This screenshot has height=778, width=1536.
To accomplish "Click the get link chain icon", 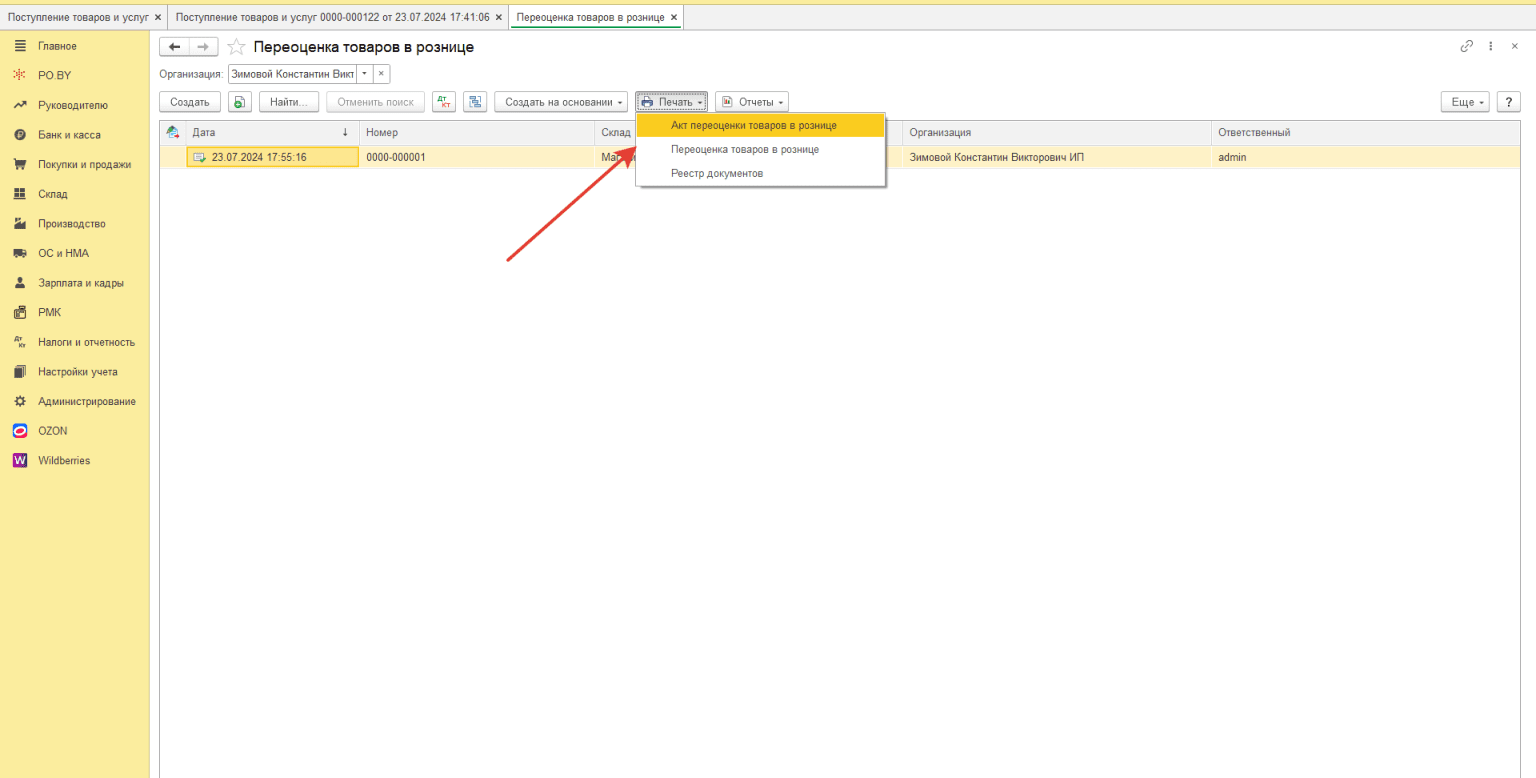I will (1467, 46).
